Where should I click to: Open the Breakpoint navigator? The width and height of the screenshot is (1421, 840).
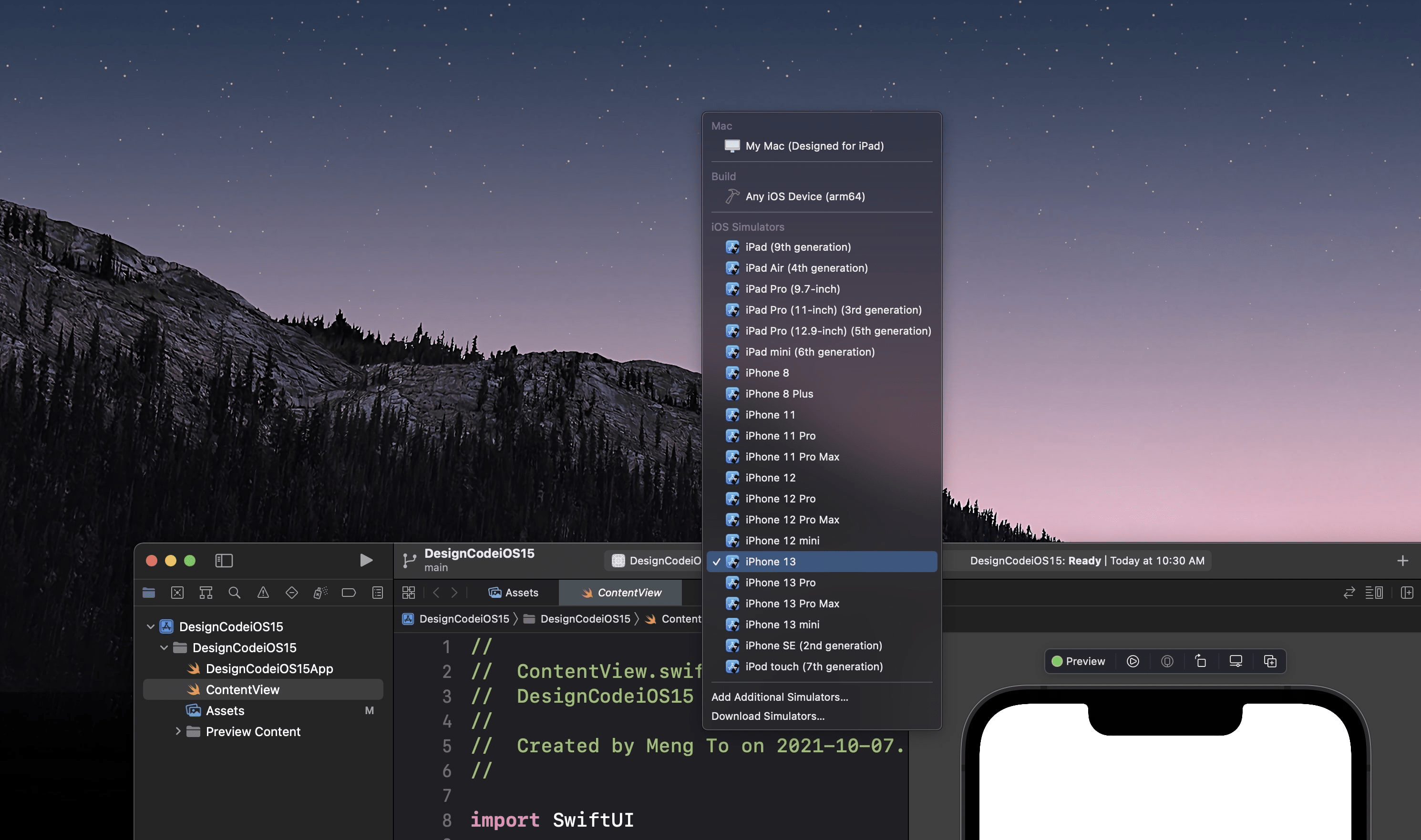pos(348,593)
